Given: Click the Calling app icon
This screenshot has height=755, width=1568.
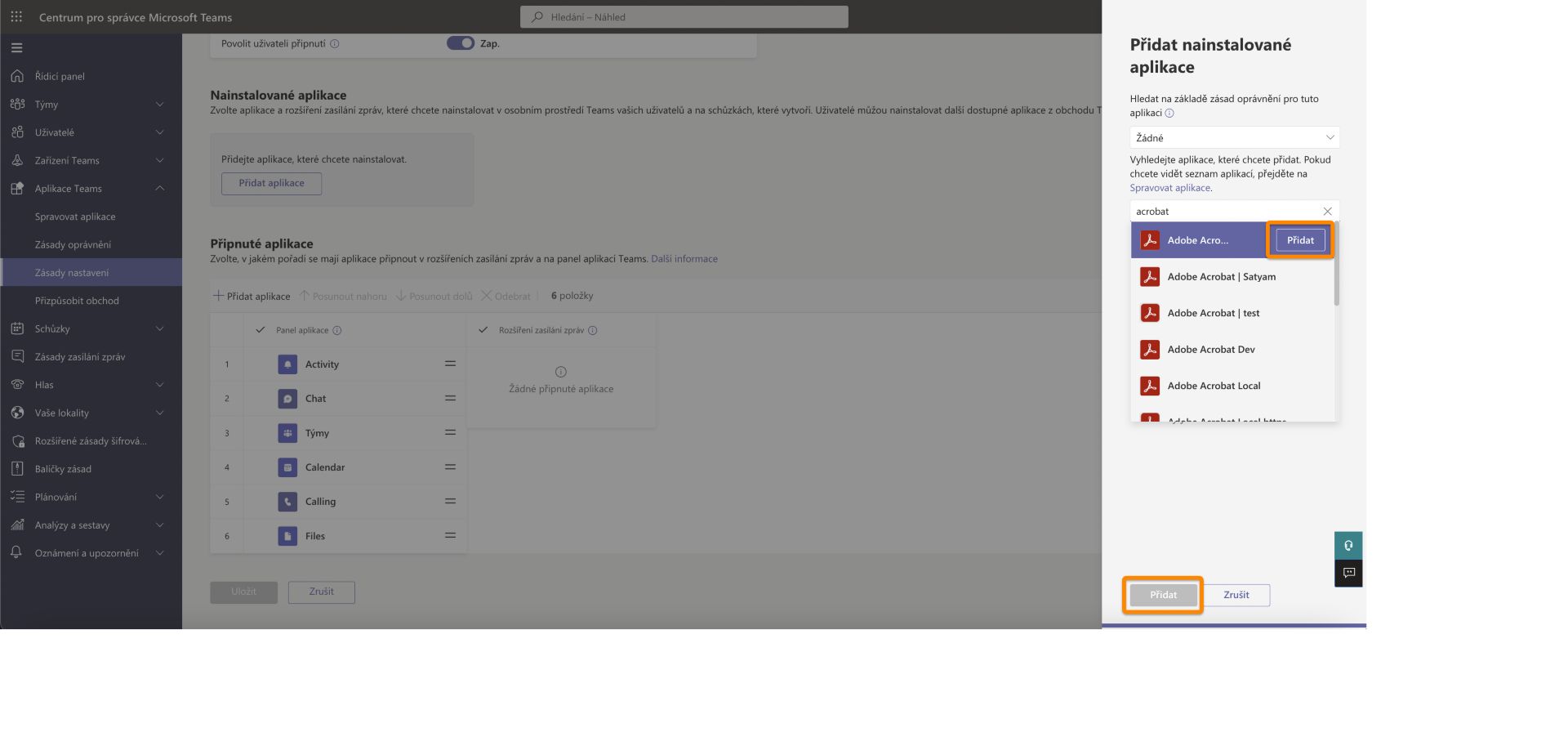Looking at the screenshot, I should click(287, 502).
